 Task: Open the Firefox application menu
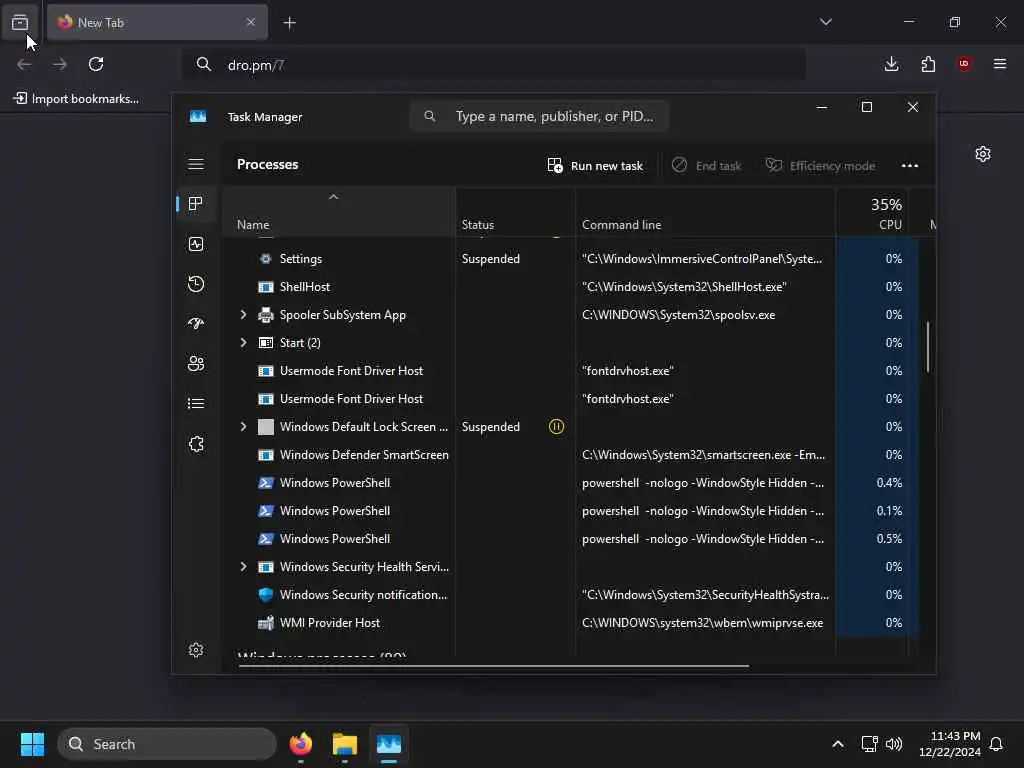coord(1000,64)
